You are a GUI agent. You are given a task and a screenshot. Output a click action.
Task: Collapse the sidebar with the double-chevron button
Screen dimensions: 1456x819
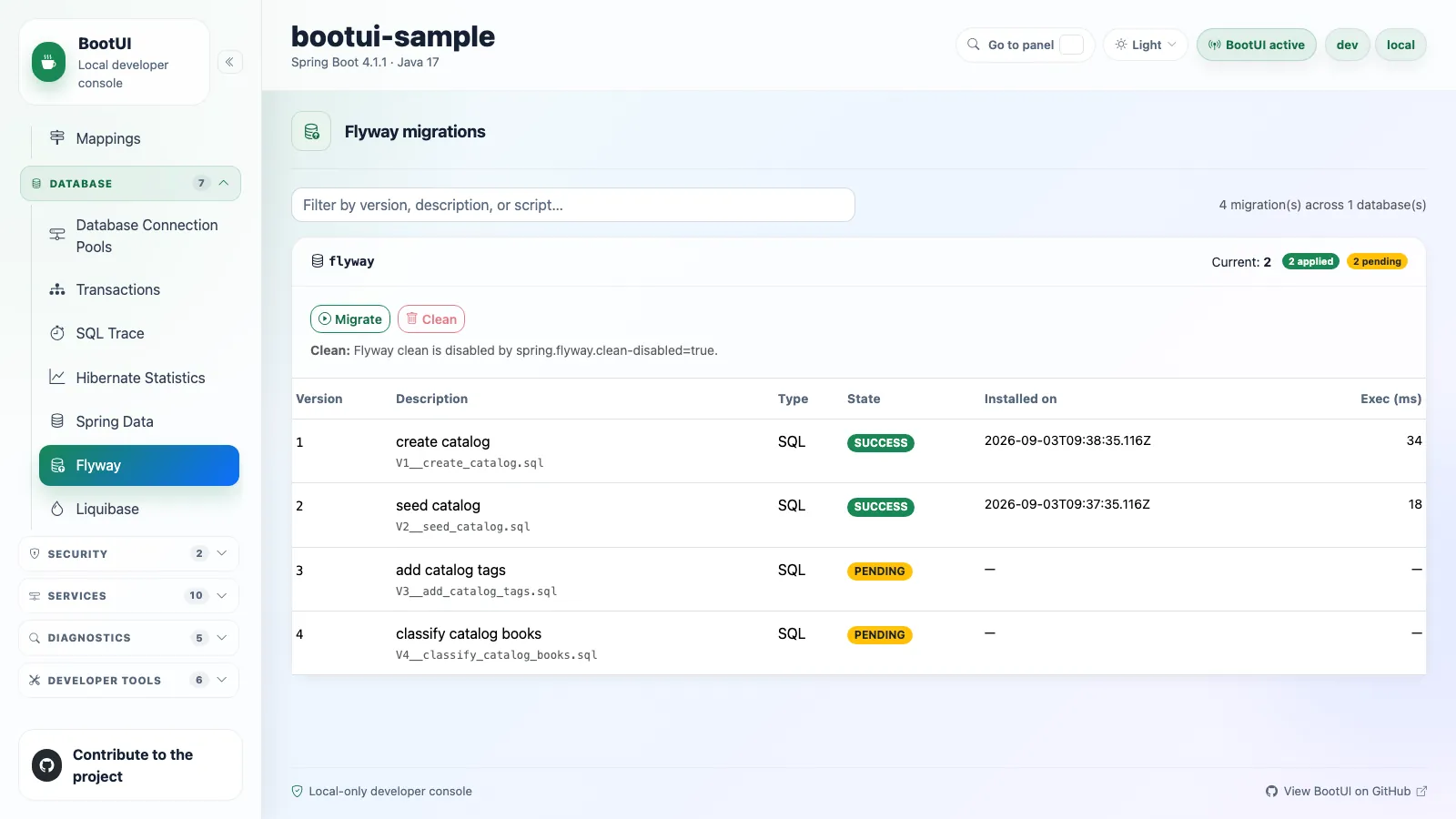(230, 62)
